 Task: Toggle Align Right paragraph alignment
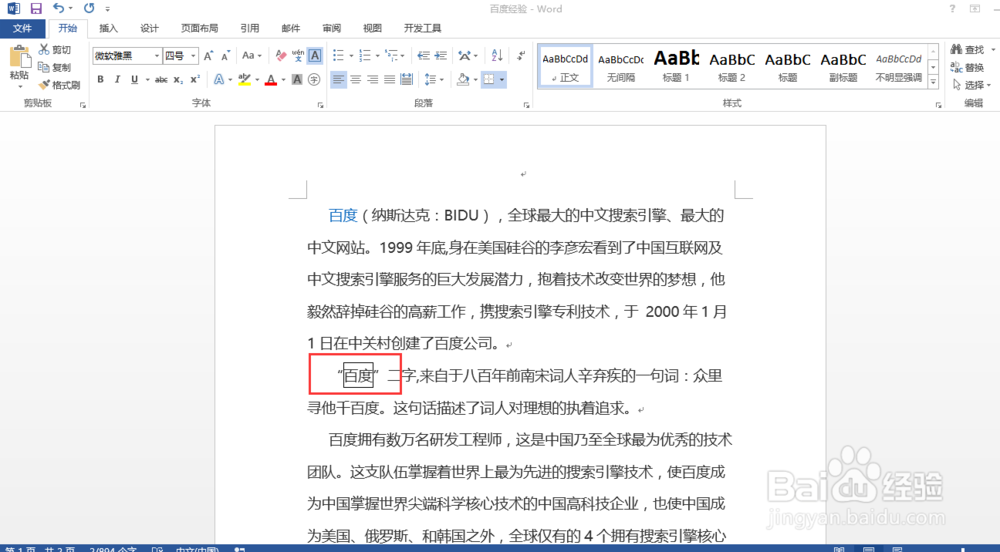[372, 80]
